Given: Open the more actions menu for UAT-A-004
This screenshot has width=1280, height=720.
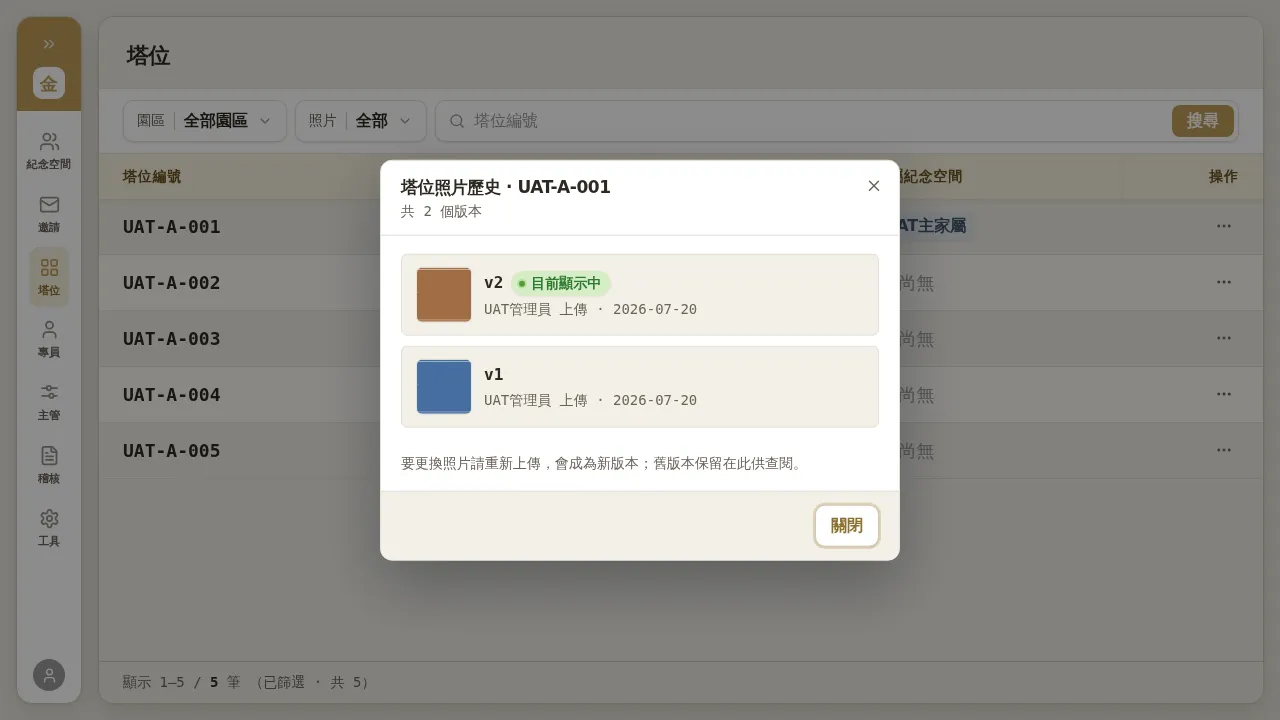Looking at the screenshot, I should [x=1224, y=394].
